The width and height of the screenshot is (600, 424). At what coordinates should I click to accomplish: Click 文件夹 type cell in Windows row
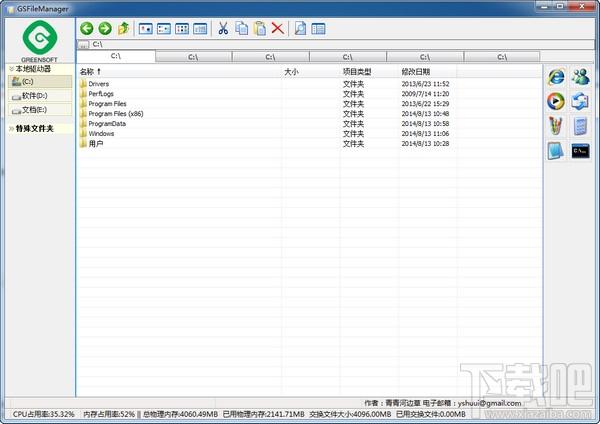tap(353, 134)
